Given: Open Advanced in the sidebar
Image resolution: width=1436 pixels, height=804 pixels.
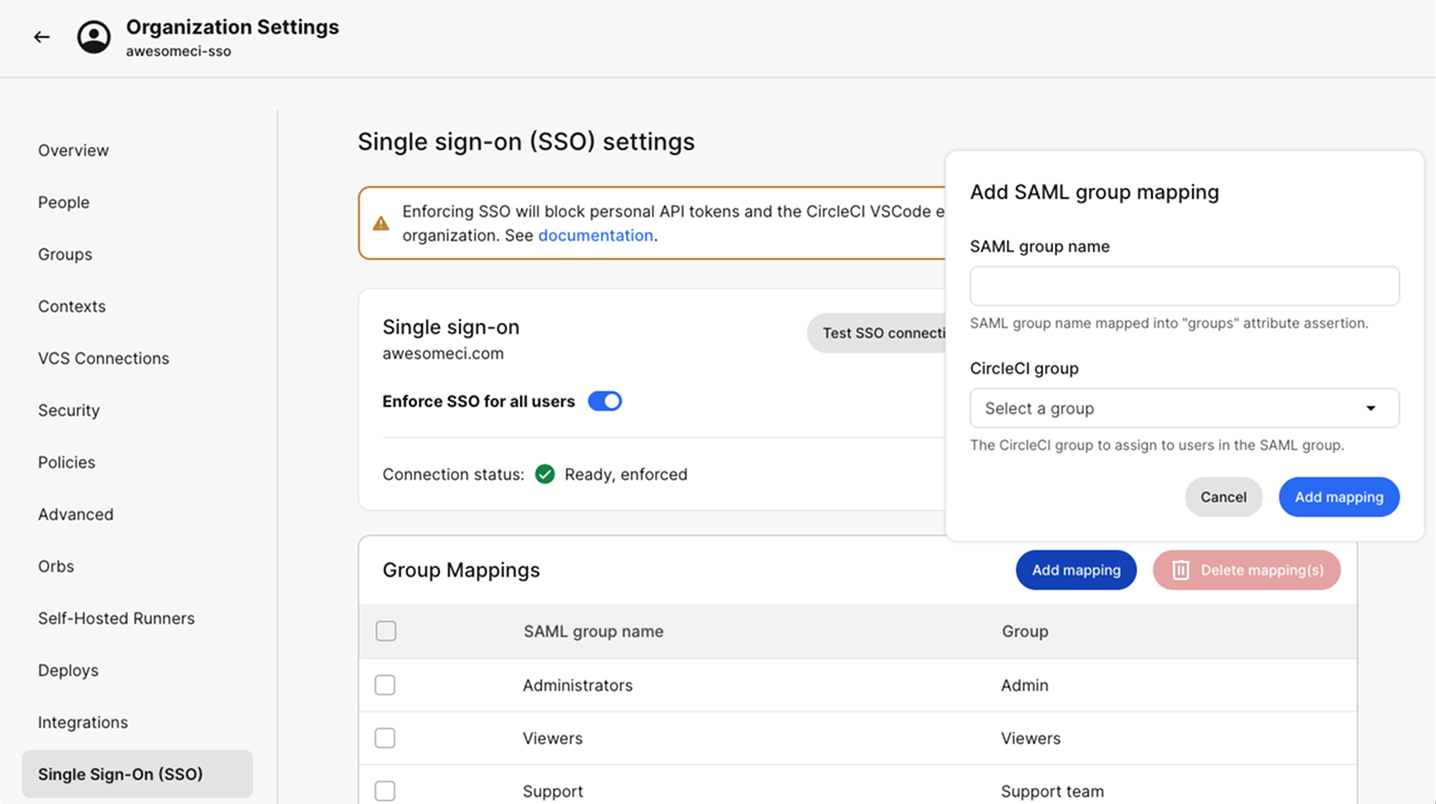Looking at the screenshot, I should (x=76, y=514).
